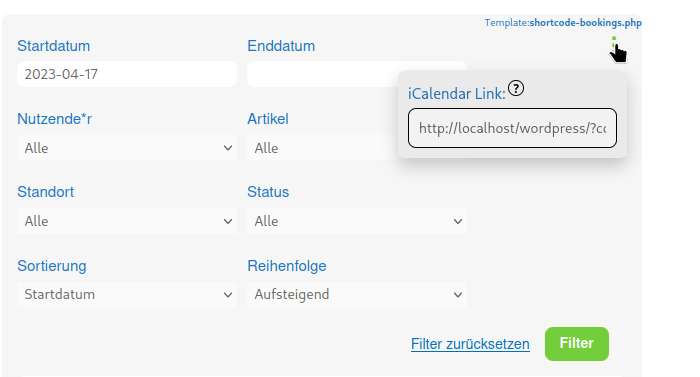
Task: Click the Filter zurücksetzen link
Action: pyautogui.click(x=470, y=344)
